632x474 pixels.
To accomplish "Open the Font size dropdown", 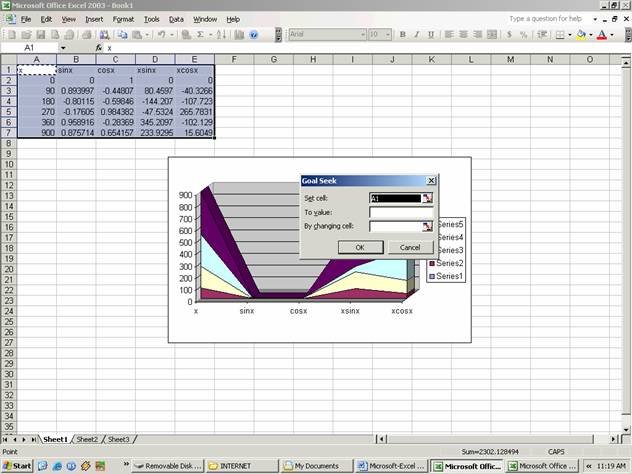I will coord(388,35).
